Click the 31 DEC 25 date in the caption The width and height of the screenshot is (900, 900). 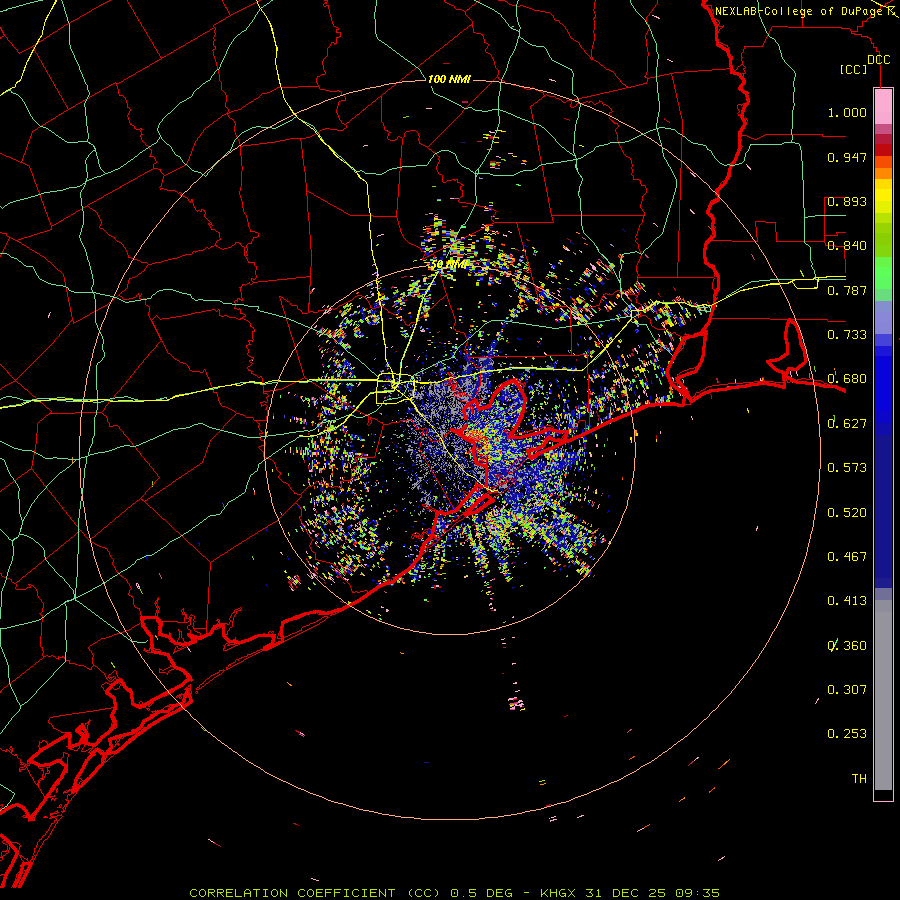pos(626,893)
